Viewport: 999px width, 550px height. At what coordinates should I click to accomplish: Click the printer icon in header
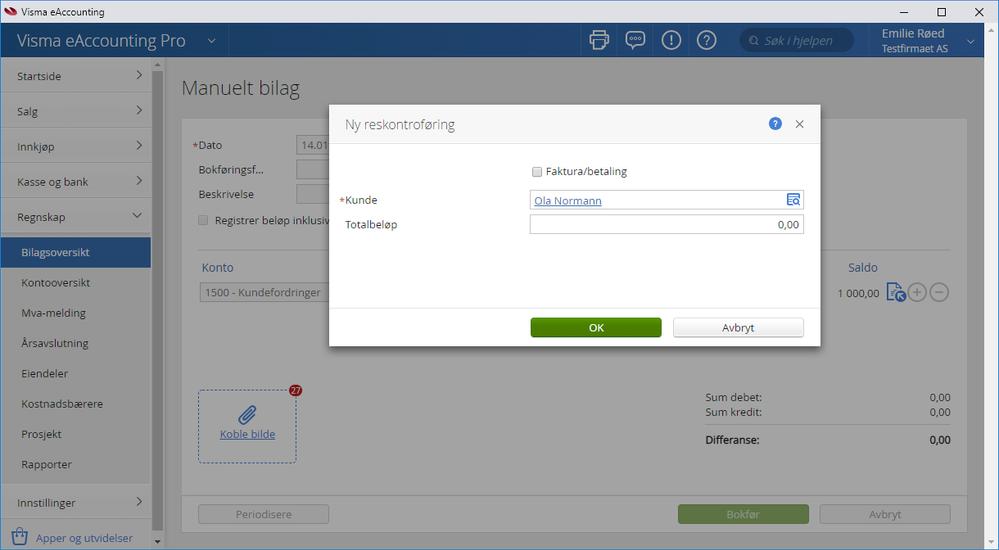tap(599, 40)
